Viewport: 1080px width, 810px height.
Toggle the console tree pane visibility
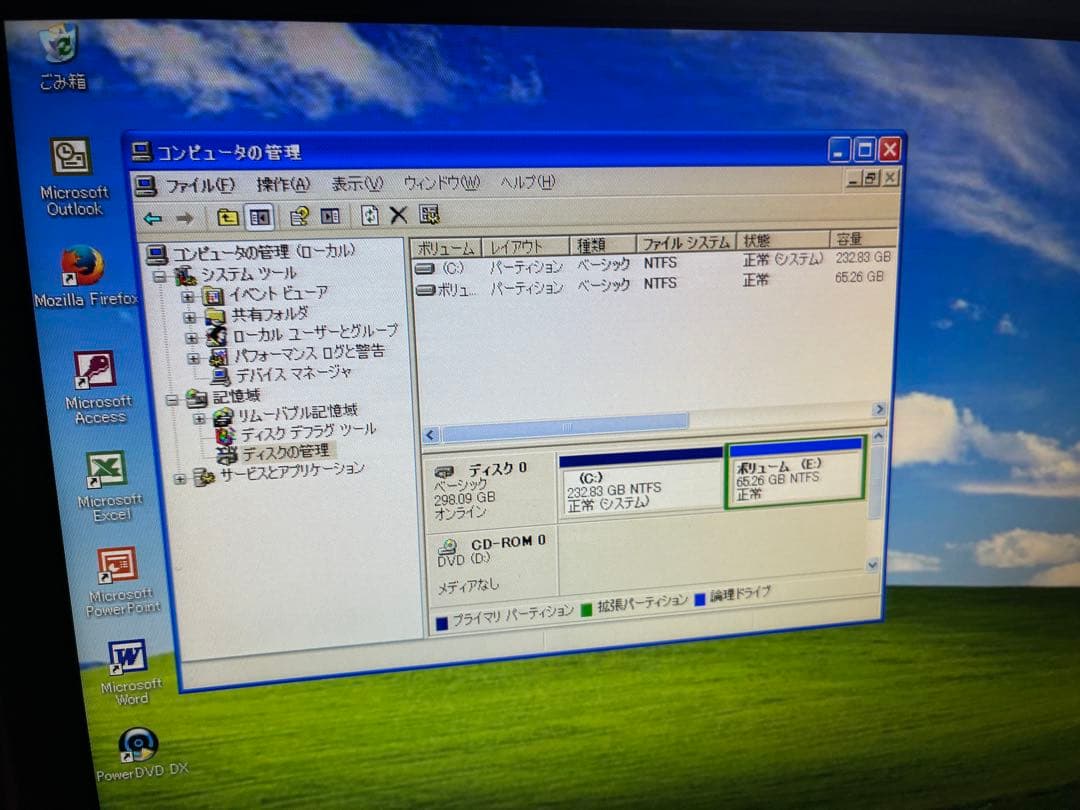[x=258, y=216]
